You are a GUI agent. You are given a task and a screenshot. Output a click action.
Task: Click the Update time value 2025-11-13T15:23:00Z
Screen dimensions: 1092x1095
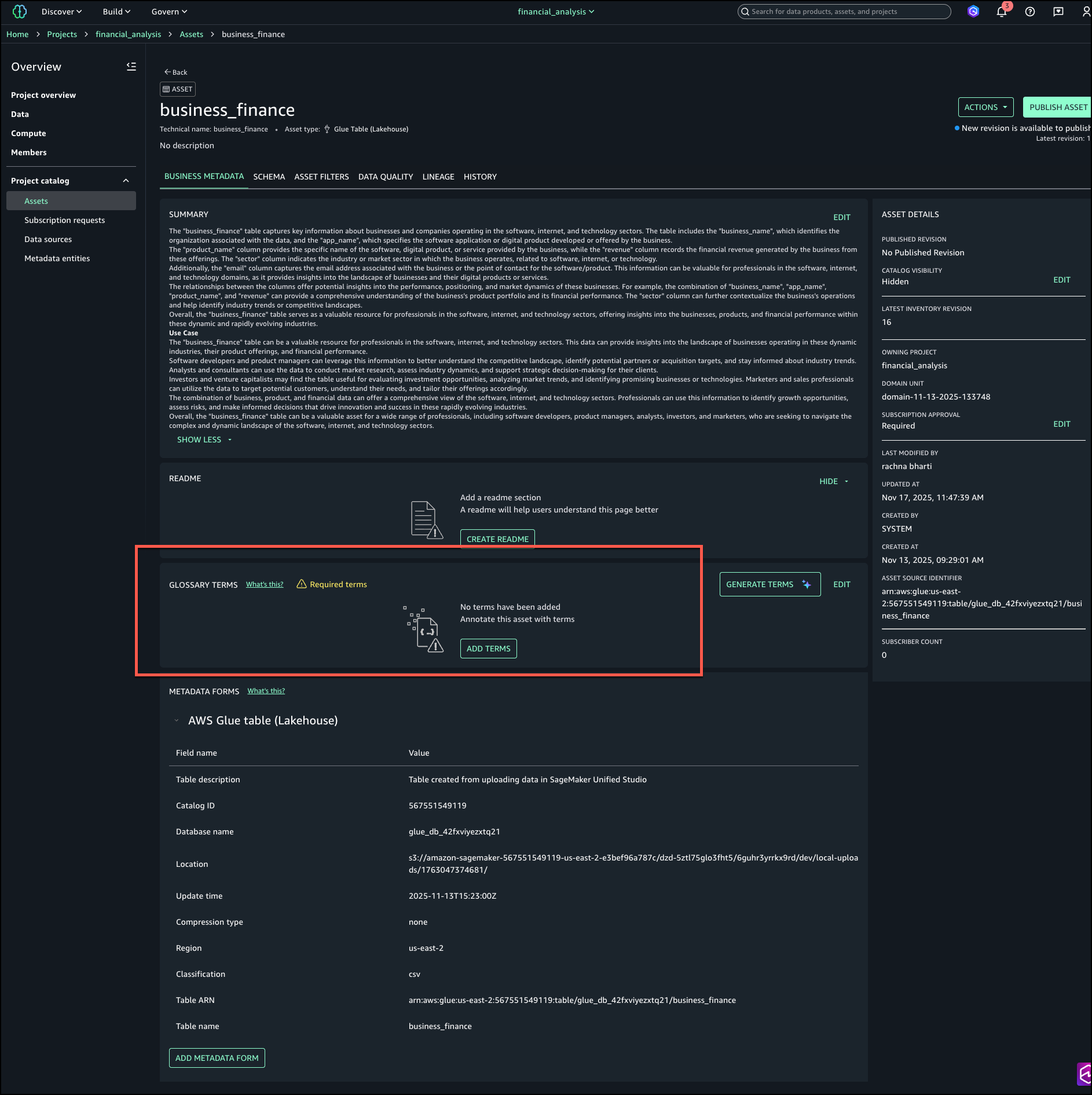point(453,896)
